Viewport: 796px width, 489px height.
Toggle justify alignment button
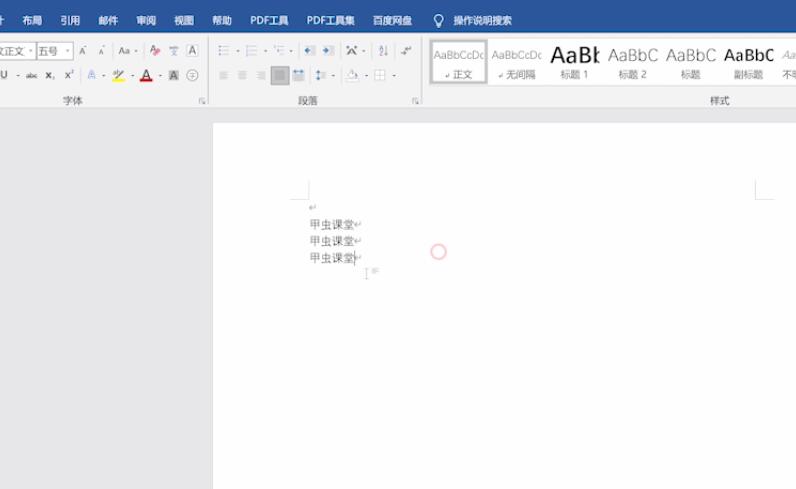(x=280, y=76)
